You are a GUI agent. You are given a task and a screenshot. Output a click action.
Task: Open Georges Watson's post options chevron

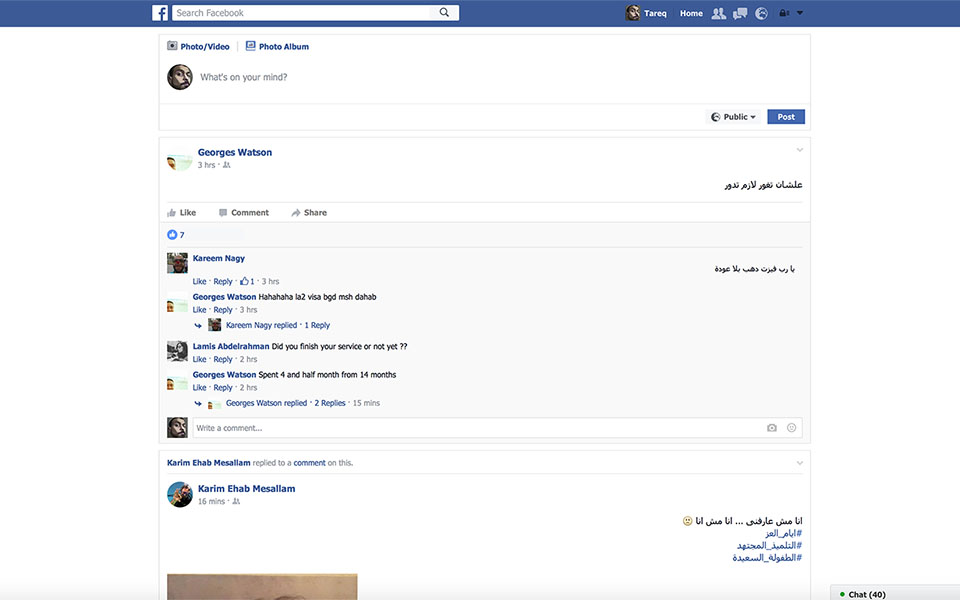pos(799,148)
